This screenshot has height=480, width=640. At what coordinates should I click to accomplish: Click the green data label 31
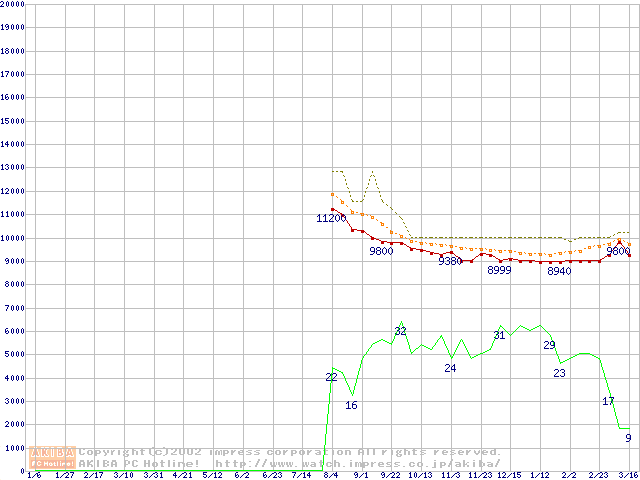tap(499, 336)
